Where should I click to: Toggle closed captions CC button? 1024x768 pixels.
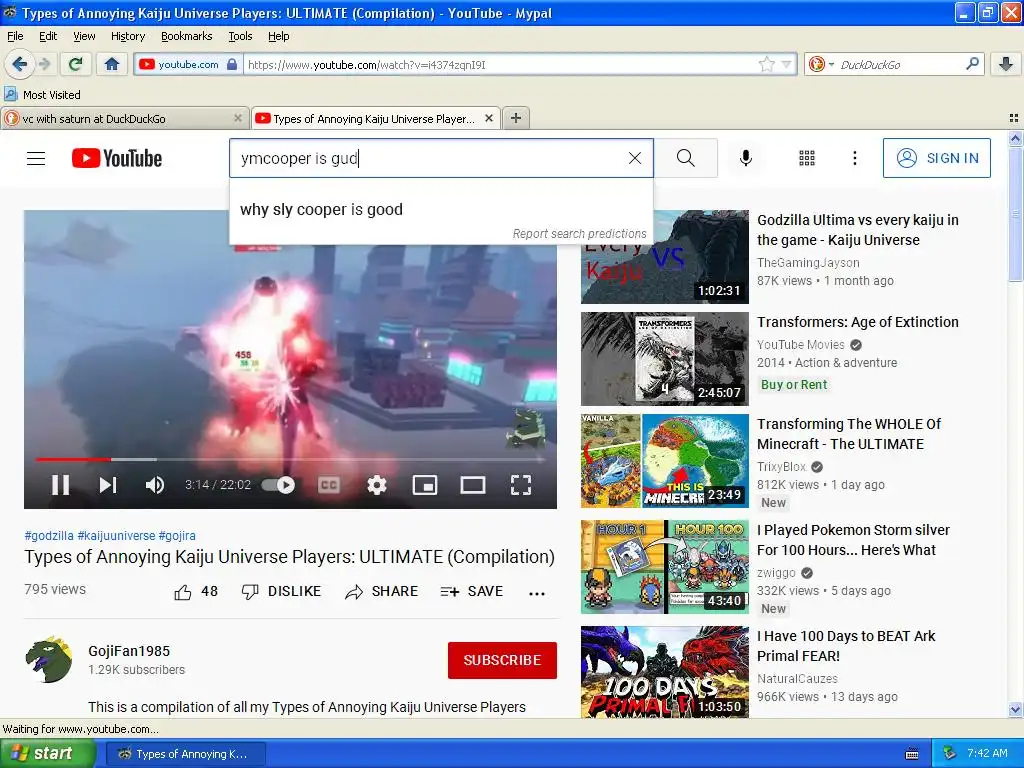(328, 485)
